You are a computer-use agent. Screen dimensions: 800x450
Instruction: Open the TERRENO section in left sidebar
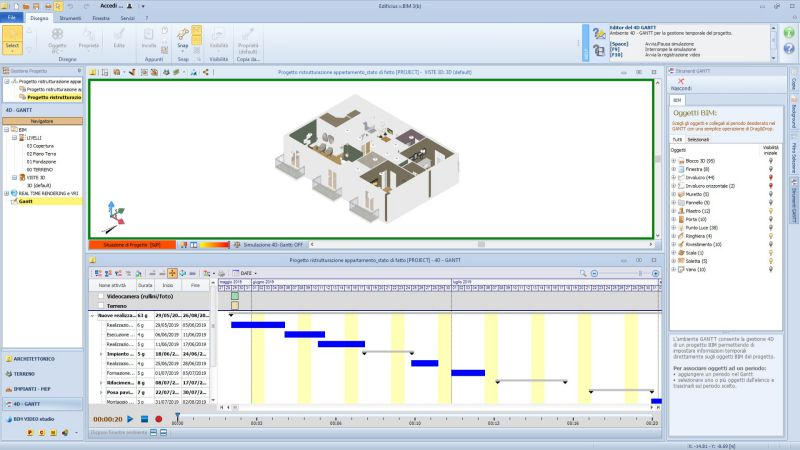click(42, 374)
